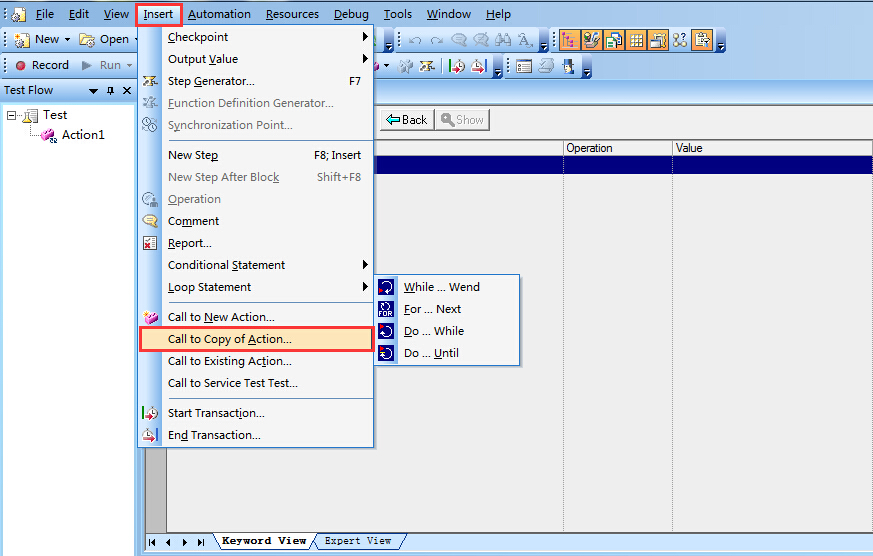
Task: Click the Open toolbar button
Action: pos(104,40)
